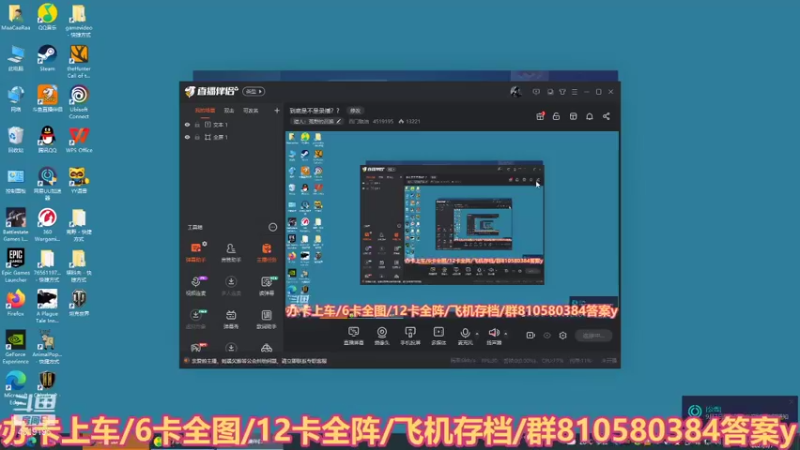Switch to the last scene tab before the plus
The width and height of the screenshot is (800, 450).
tap(251, 111)
